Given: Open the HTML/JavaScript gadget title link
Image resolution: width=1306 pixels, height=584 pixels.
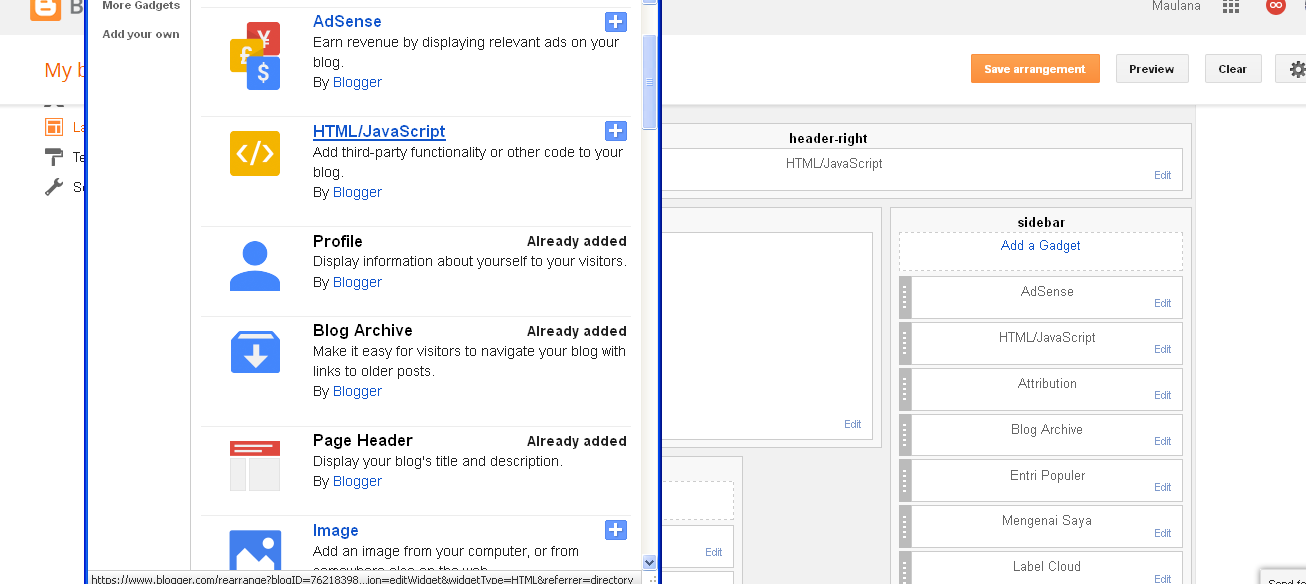Looking at the screenshot, I should click(379, 131).
